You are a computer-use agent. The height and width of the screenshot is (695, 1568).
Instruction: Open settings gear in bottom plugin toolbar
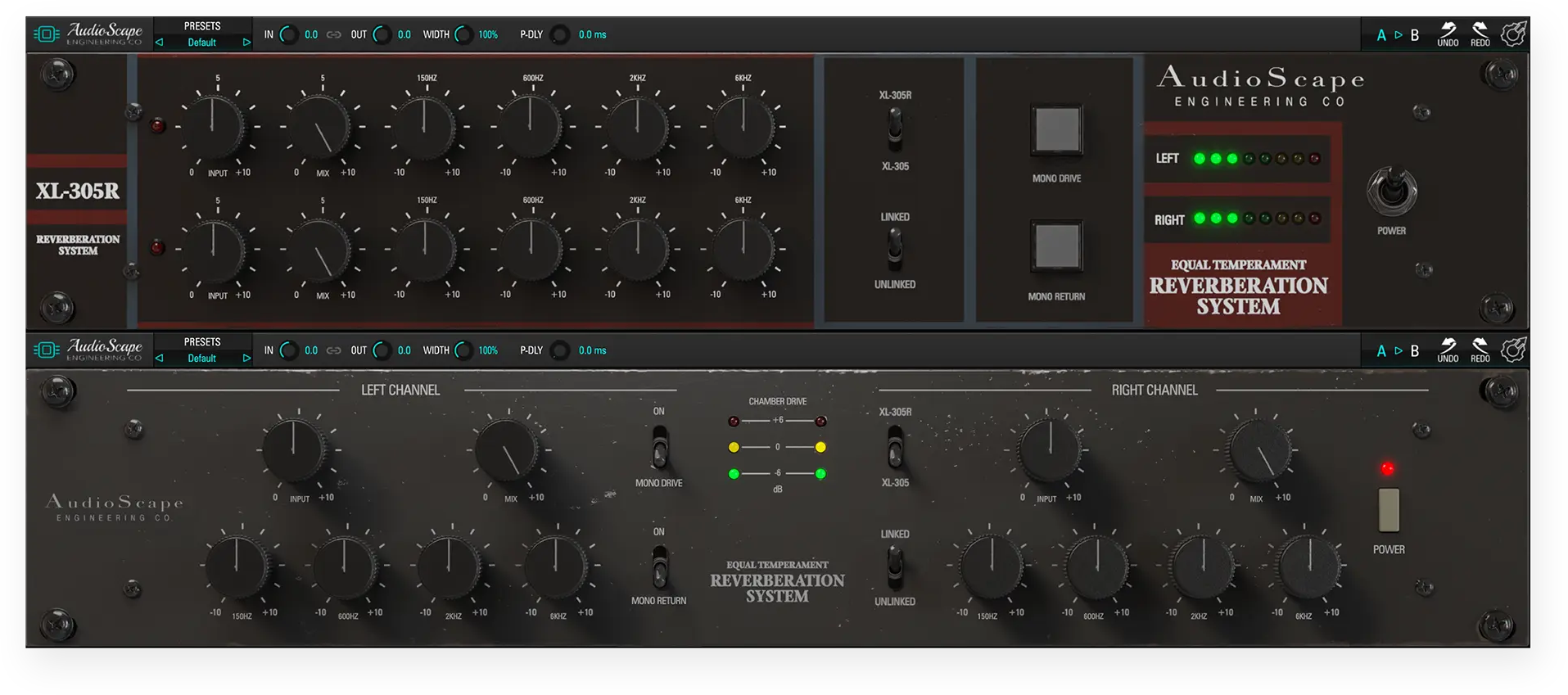point(1513,350)
